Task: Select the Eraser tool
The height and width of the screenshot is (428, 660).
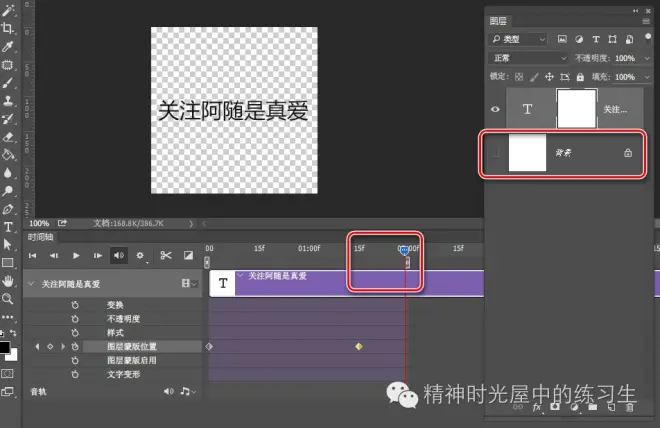Action: 8,137
